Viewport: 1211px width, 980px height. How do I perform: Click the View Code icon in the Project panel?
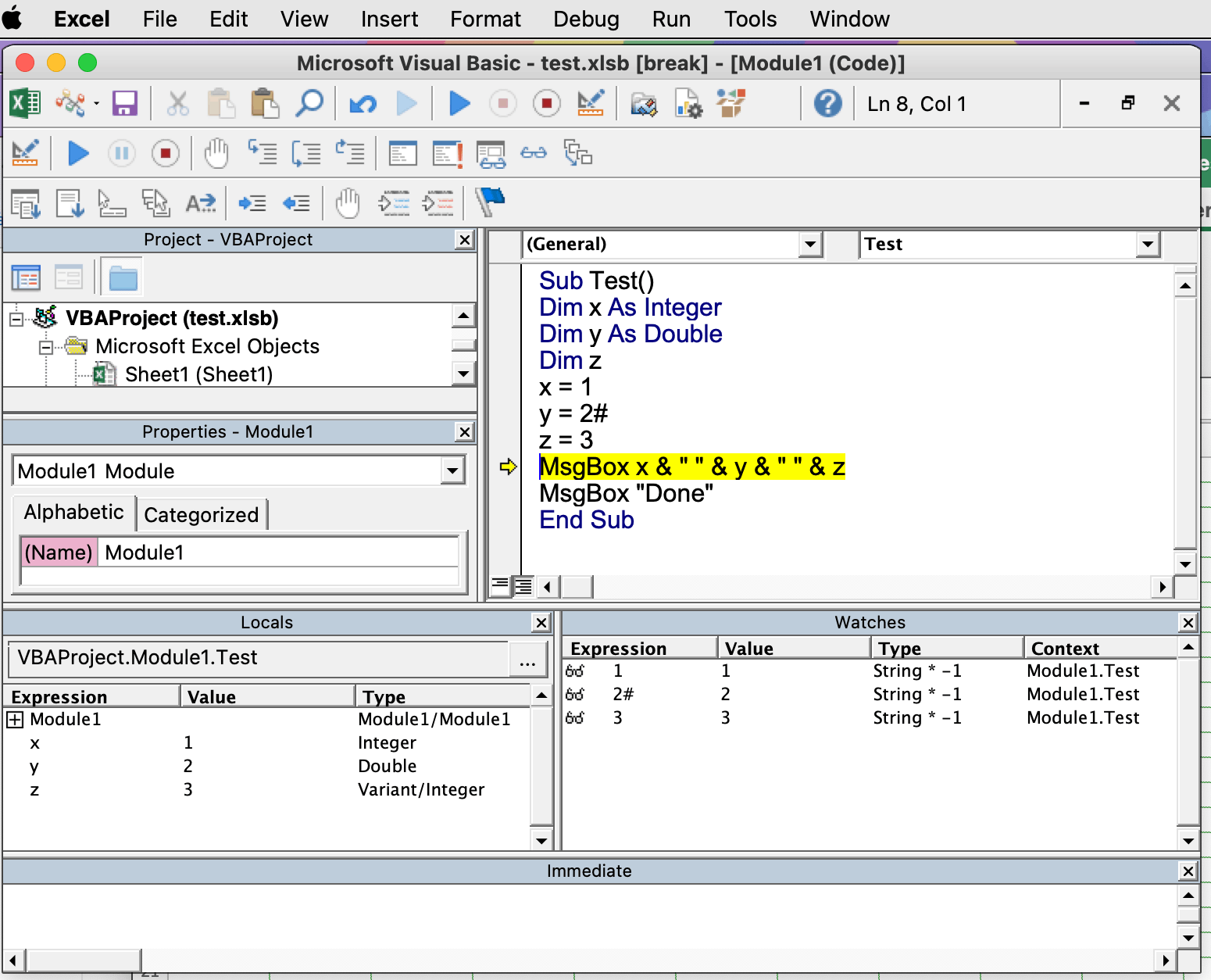26,277
